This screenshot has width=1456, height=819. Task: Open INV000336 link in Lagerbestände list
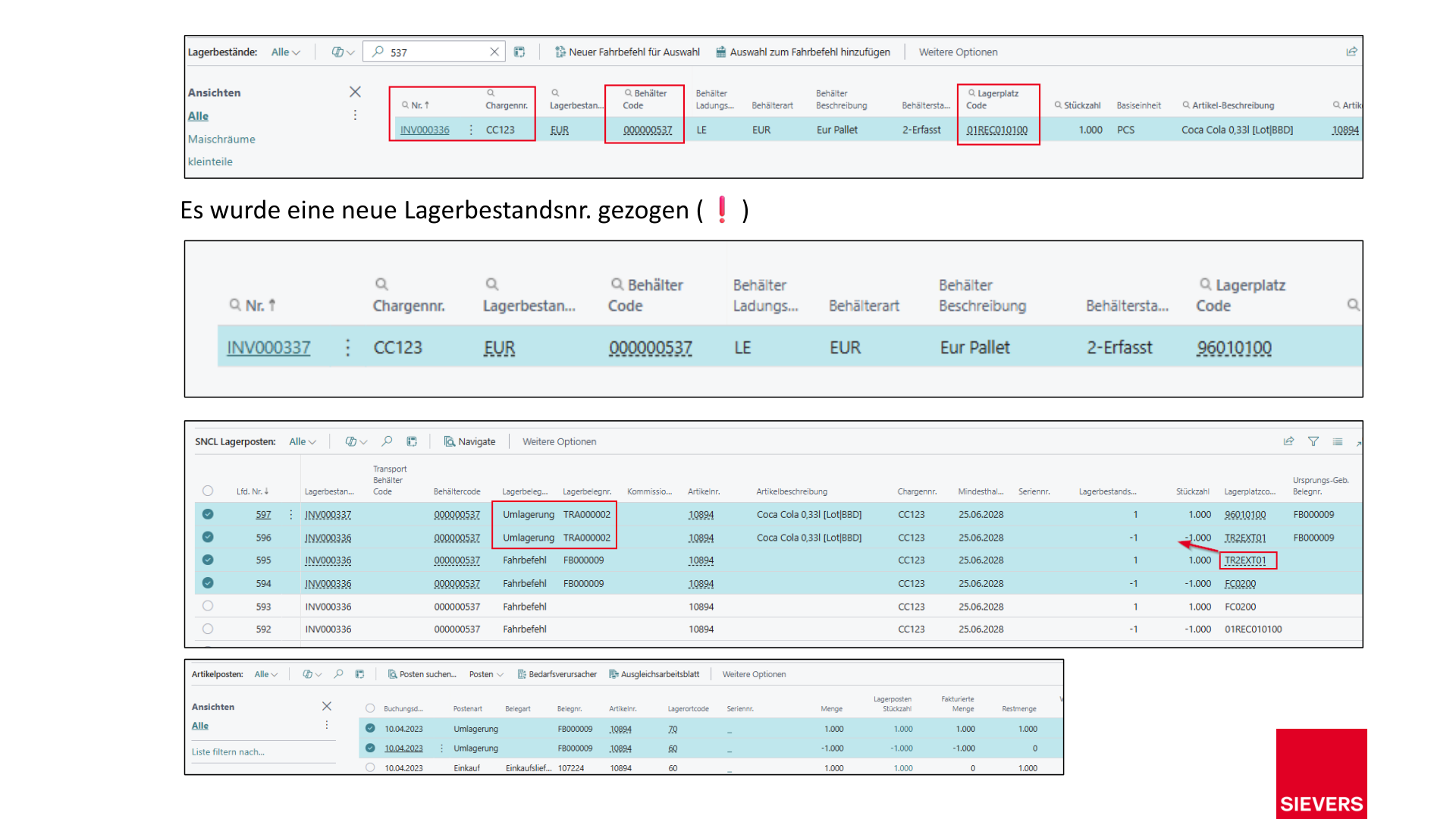[x=425, y=130]
